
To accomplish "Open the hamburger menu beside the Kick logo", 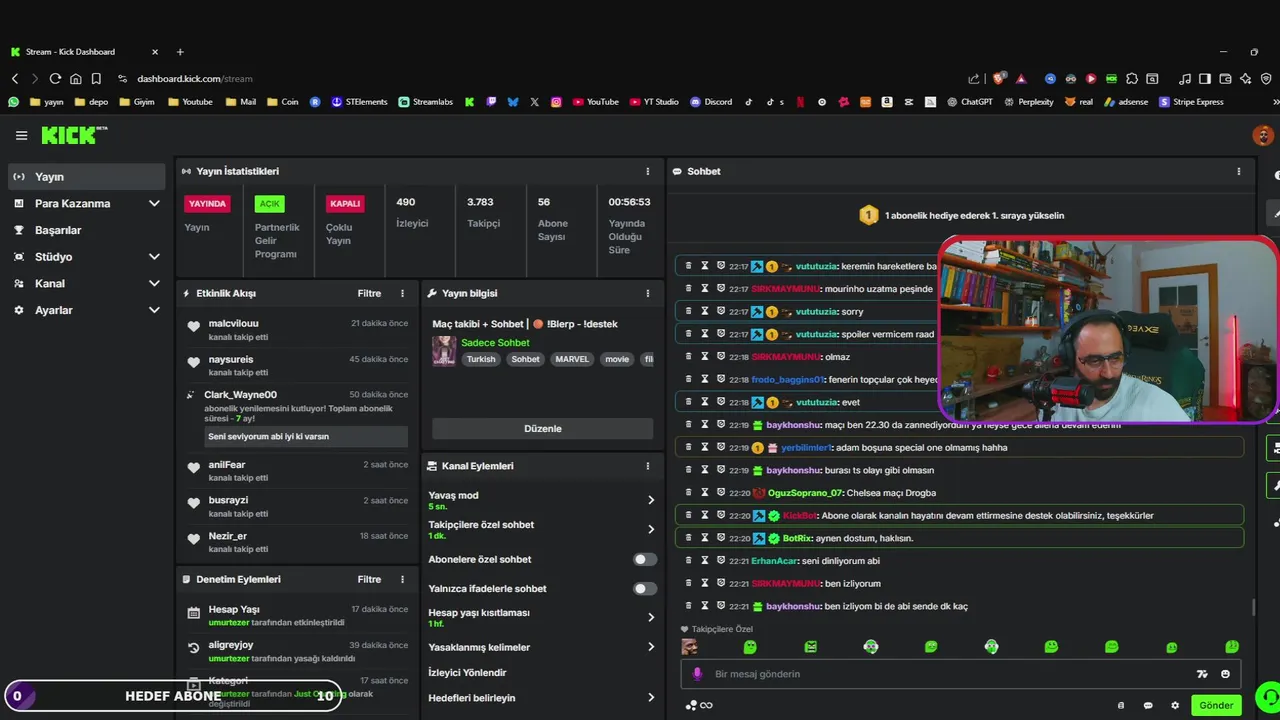I will pos(21,135).
